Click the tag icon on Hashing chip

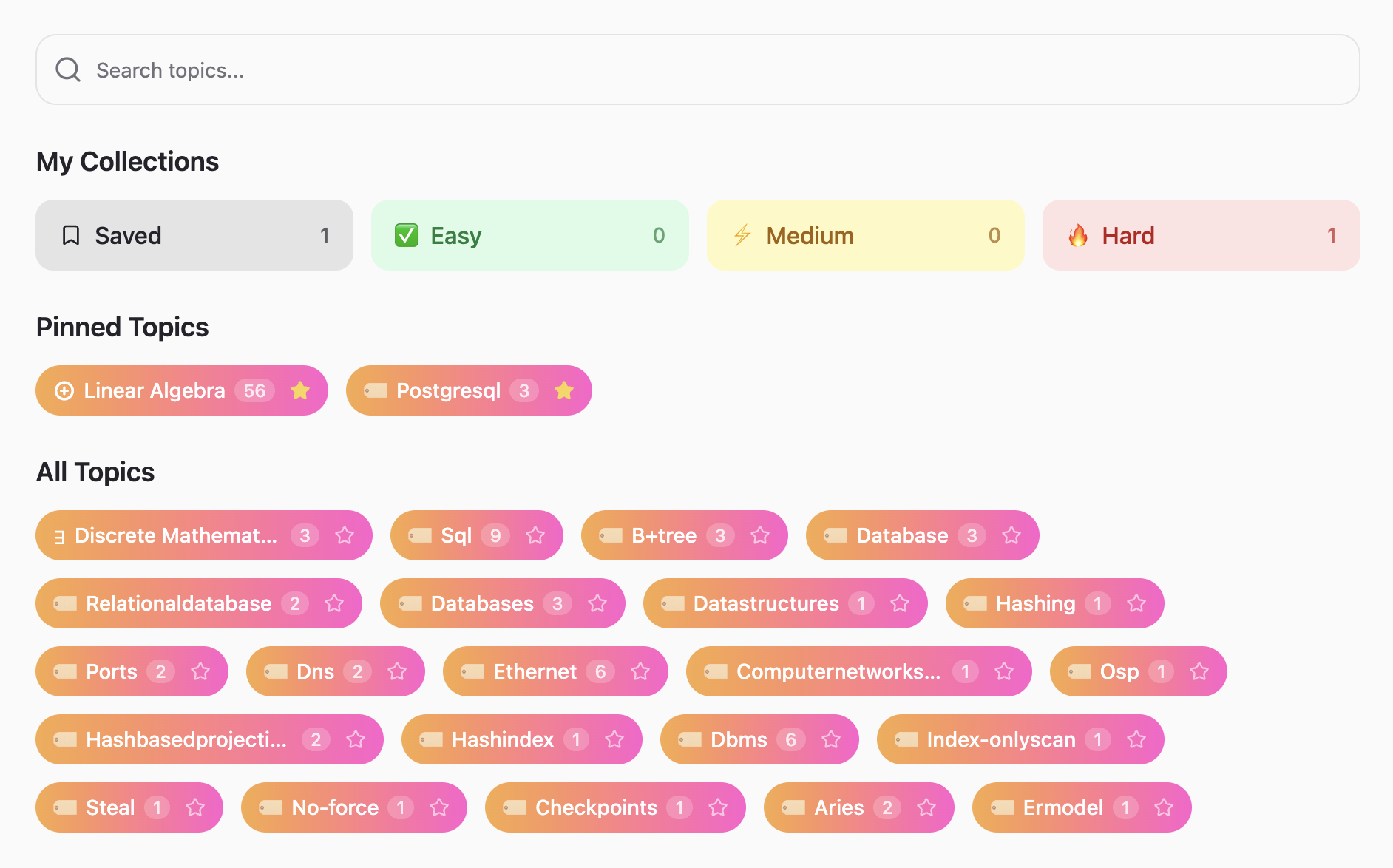coord(975,603)
